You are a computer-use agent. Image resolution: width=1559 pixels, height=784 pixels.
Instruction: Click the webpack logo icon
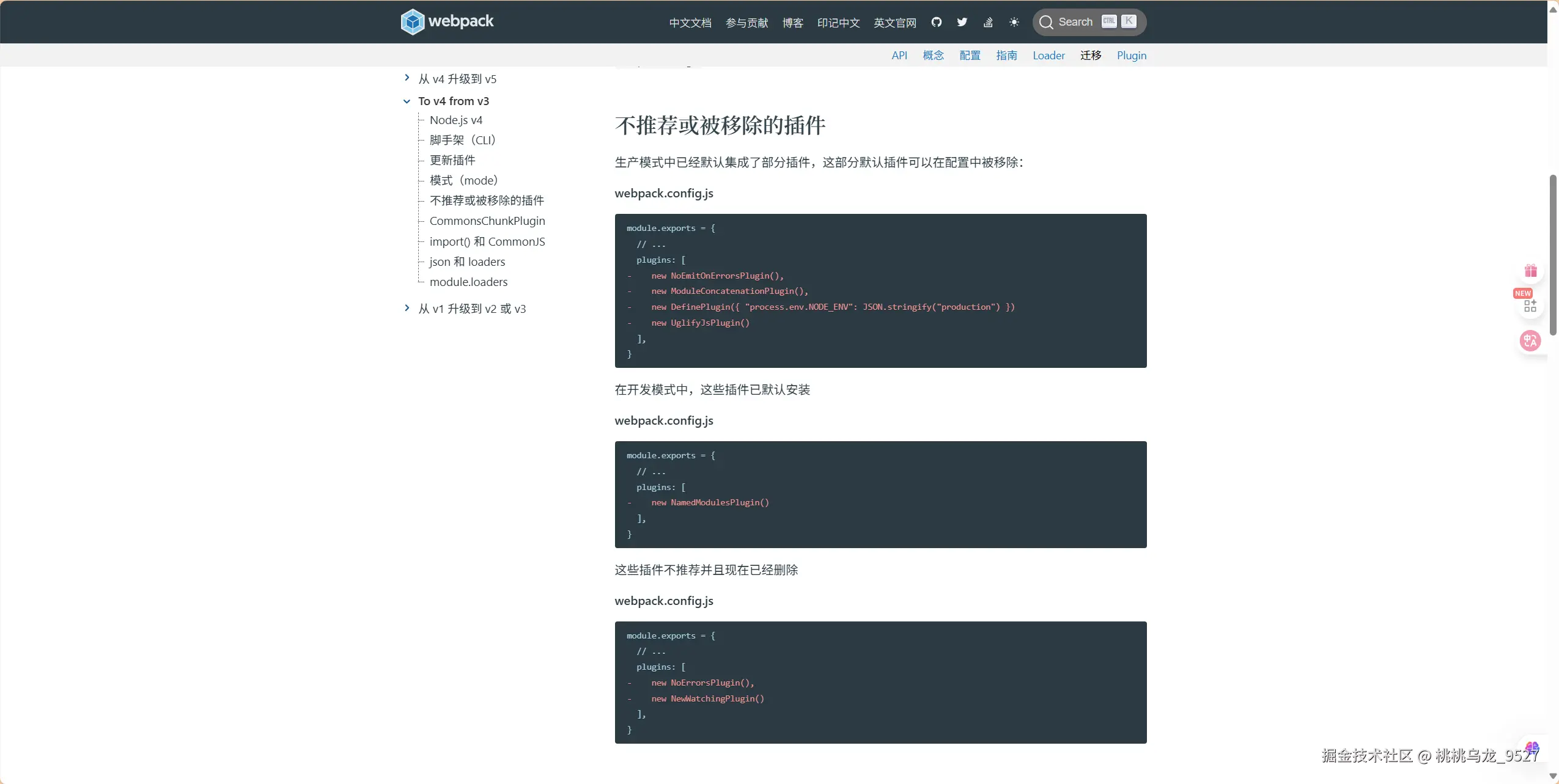pos(412,22)
